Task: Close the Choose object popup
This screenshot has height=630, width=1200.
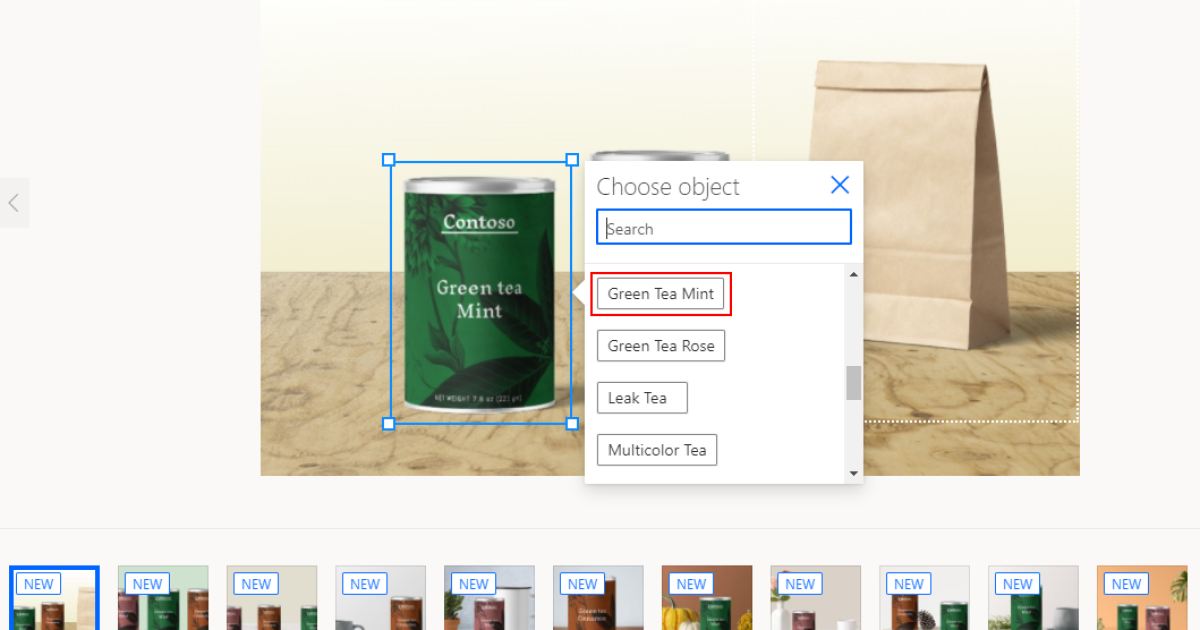Action: [x=840, y=185]
